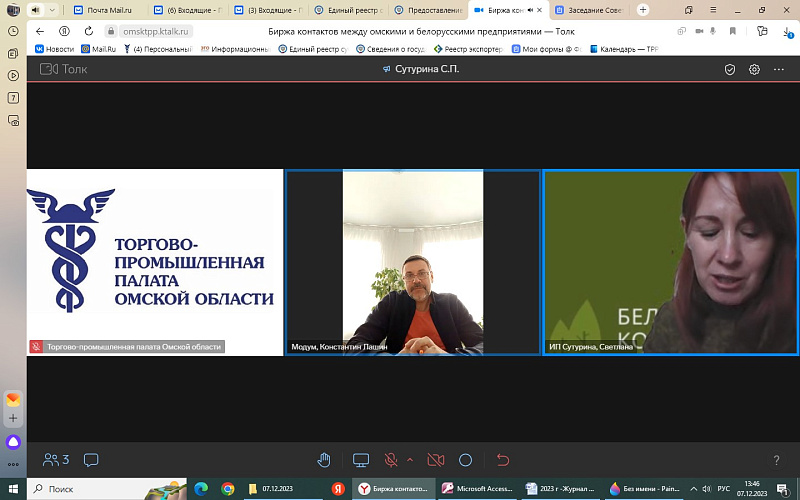The height and width of the screenshot is (500, 800).
Task: Open the sidebar tab counter 7 icon
Action: pos(13,97)
